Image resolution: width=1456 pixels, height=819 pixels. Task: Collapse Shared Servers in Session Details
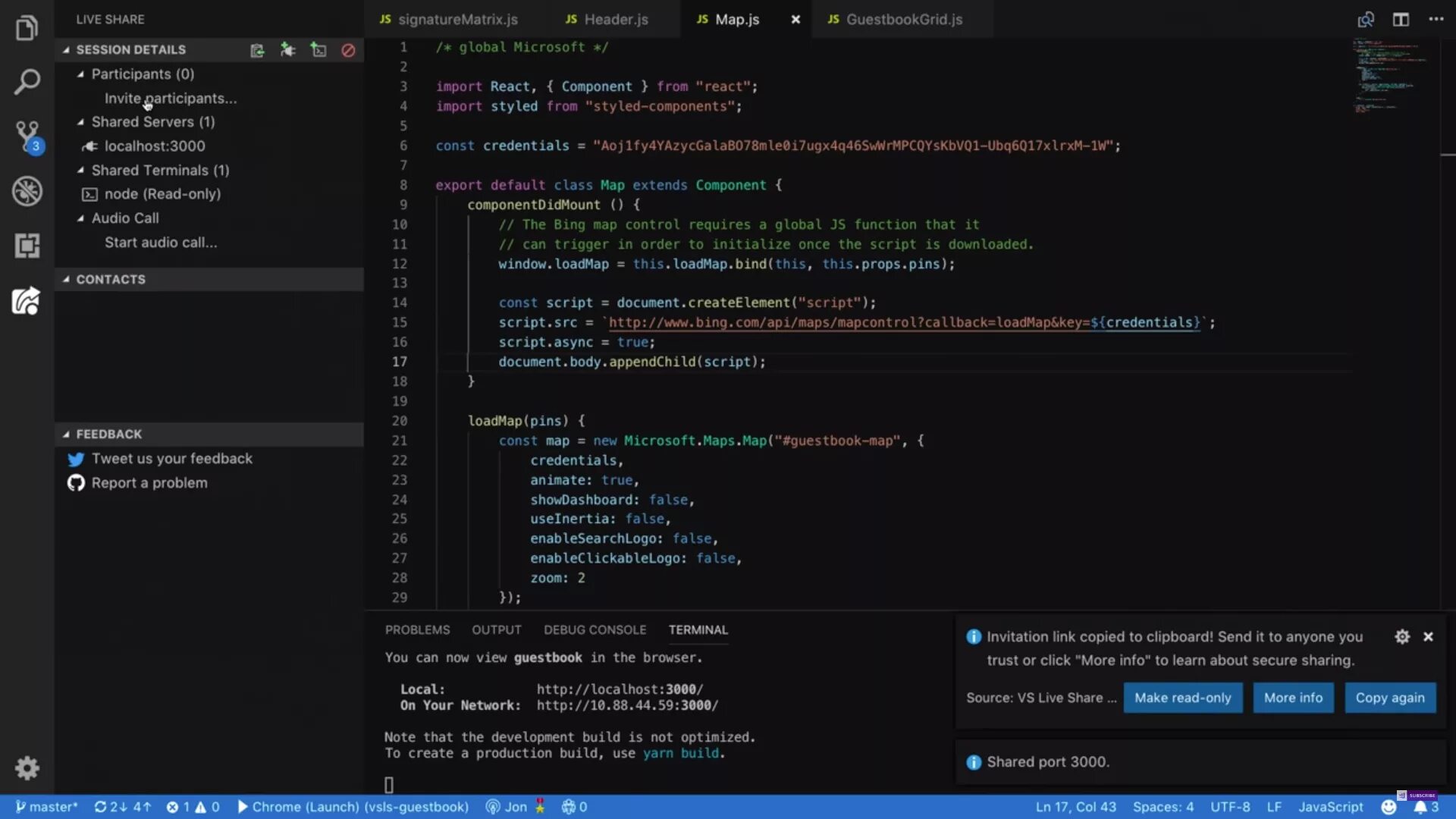click(x=82, y=121)
